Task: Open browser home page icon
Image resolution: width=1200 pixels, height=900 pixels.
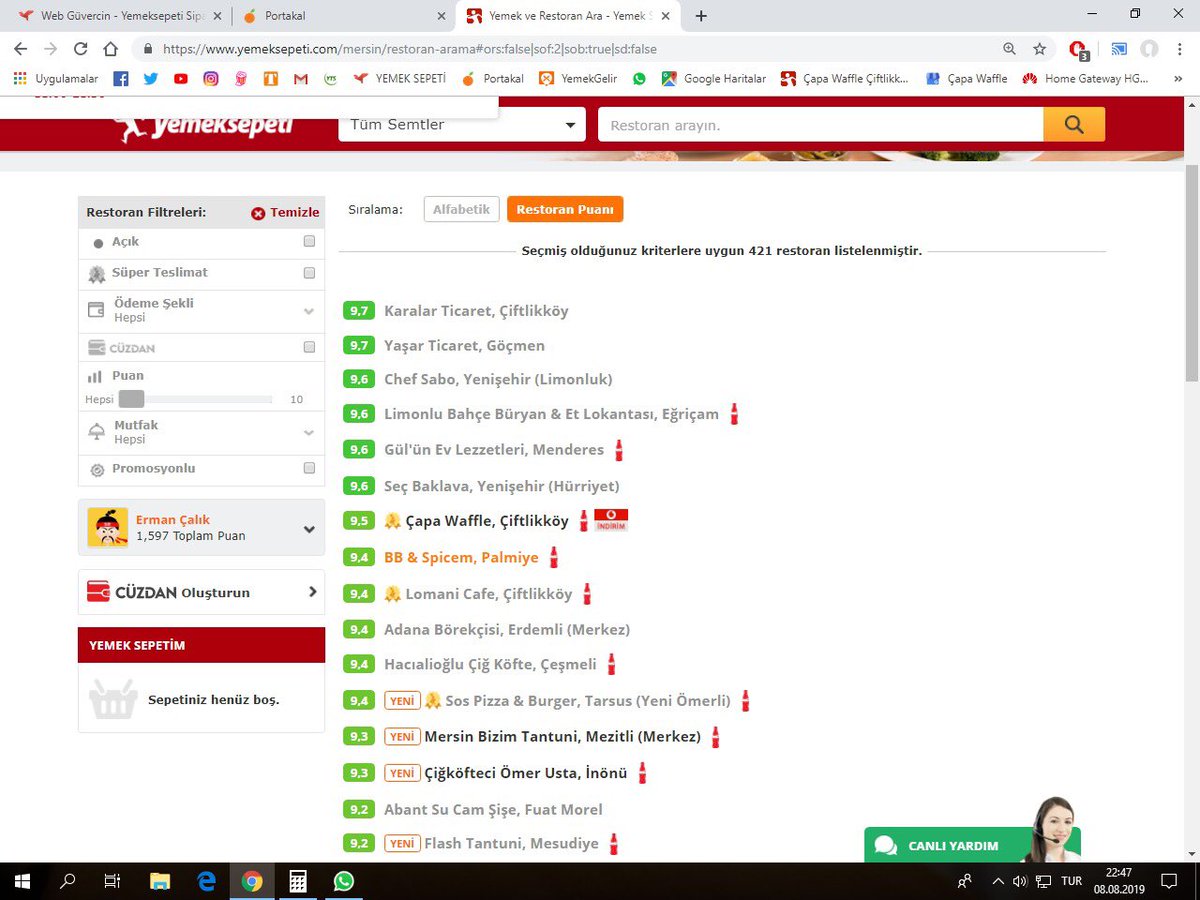Action: [111, 48]
